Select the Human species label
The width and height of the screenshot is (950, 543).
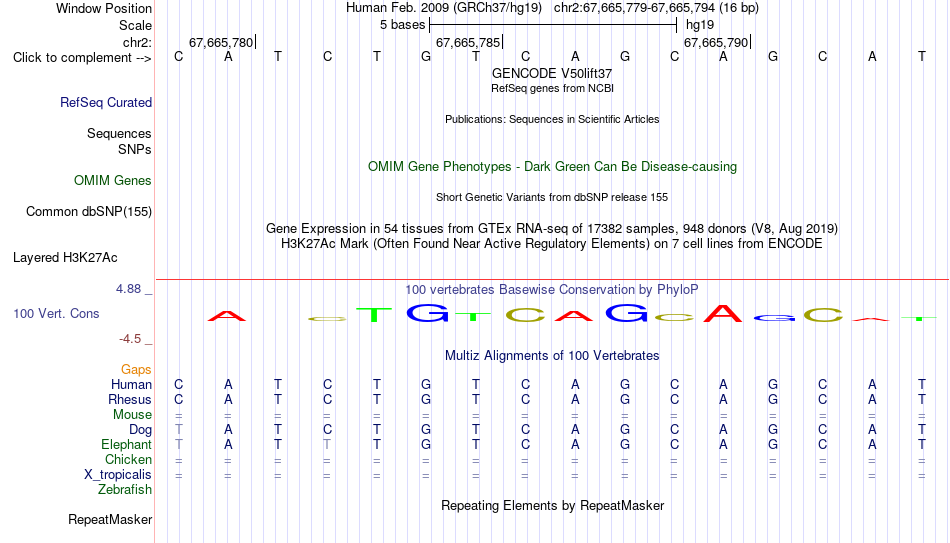click(x=131, y=384)
